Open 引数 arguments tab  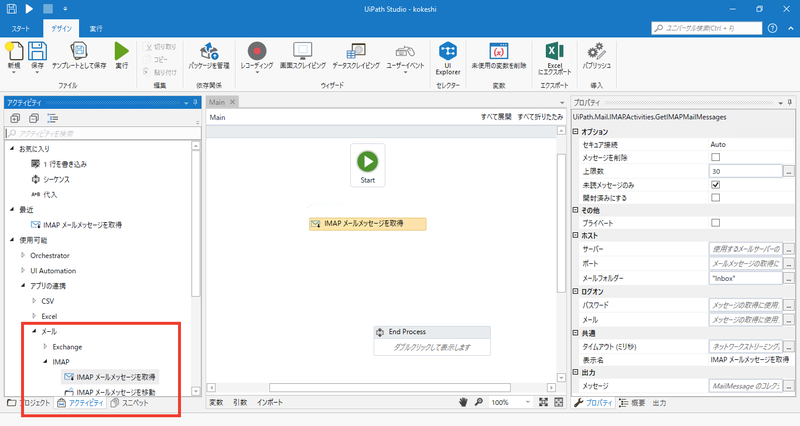pyautogui.click(x=240, y=403)
